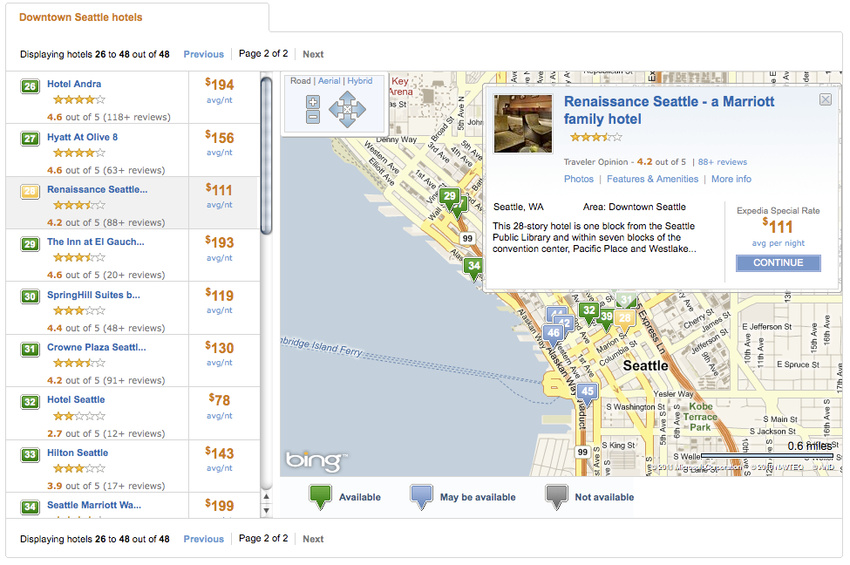The width and height of the screenshot is (850, 565).
Task: Select green map pin 32
Action: [589, 311]
